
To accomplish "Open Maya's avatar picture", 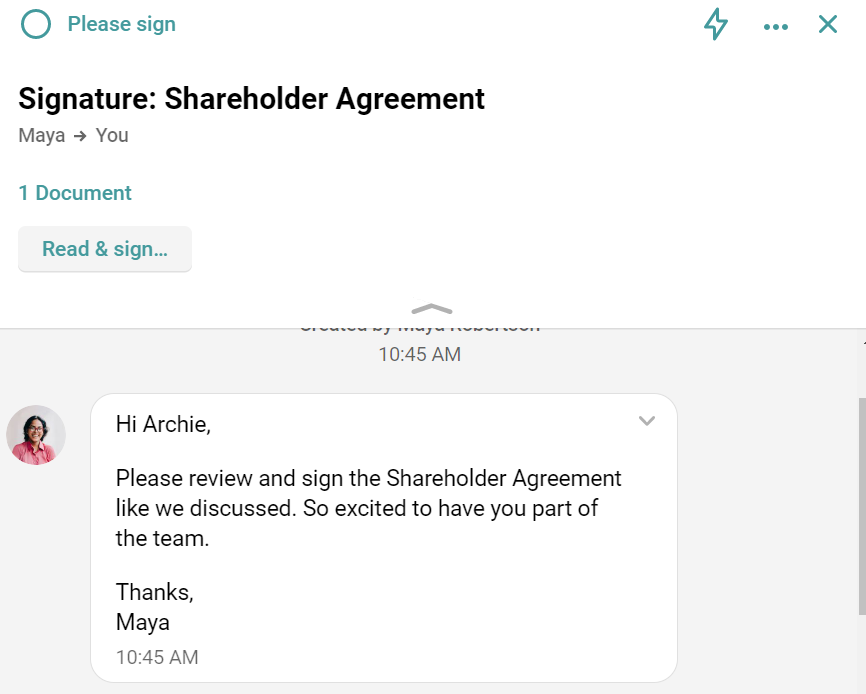I will (x=36, y=435).
